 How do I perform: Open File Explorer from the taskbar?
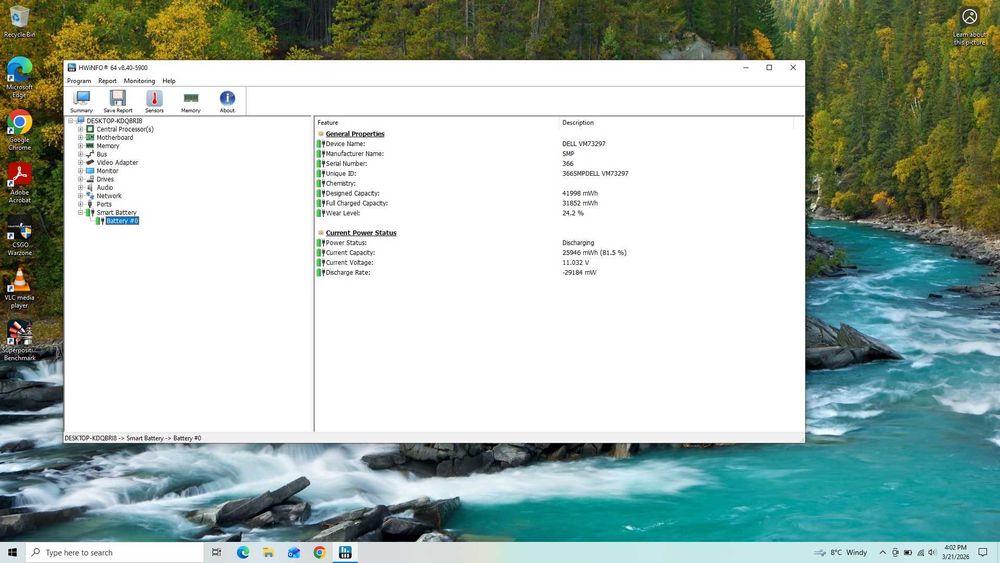(268, 552)
